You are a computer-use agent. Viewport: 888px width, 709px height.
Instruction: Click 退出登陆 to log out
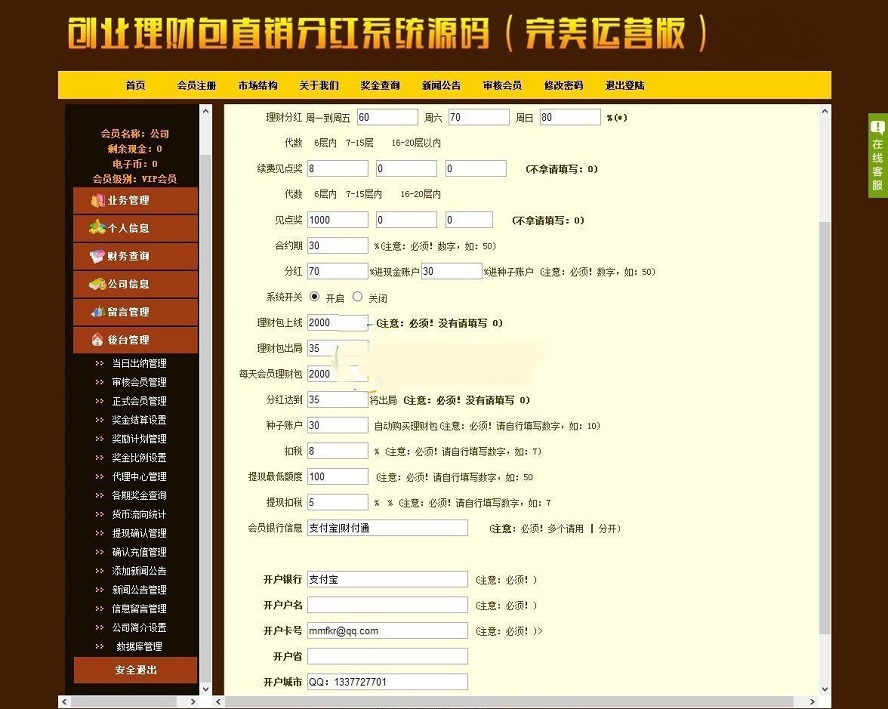point(624,86)
